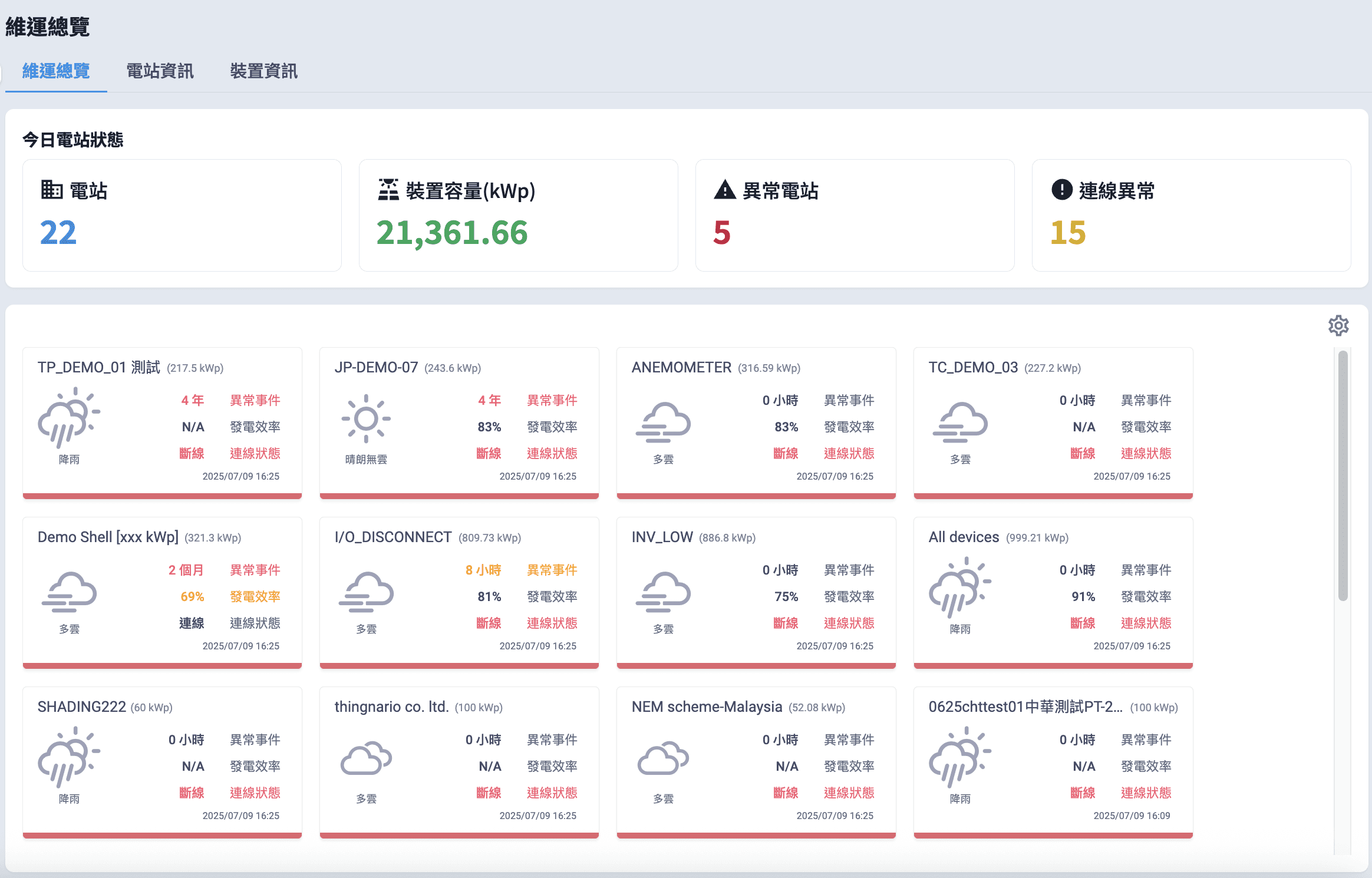1372x878 pixels.
Task: Open the Demo Shell [xxx kWp] station title
Action: click(x=108, y=537)
